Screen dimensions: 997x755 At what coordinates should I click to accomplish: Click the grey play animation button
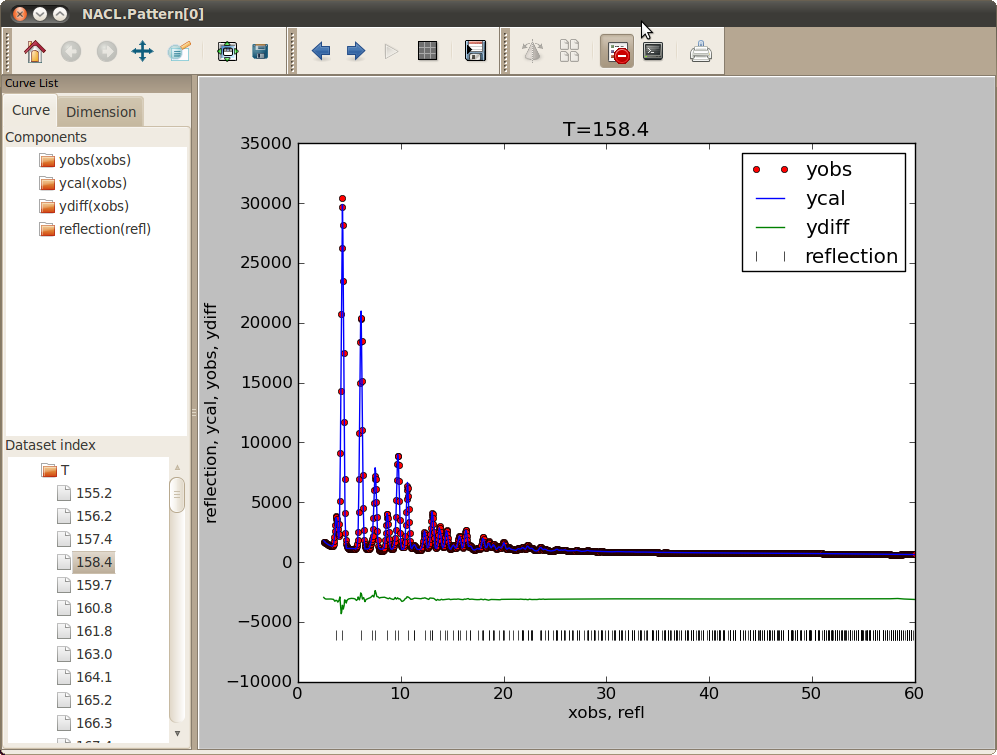(x=392, y=52)
